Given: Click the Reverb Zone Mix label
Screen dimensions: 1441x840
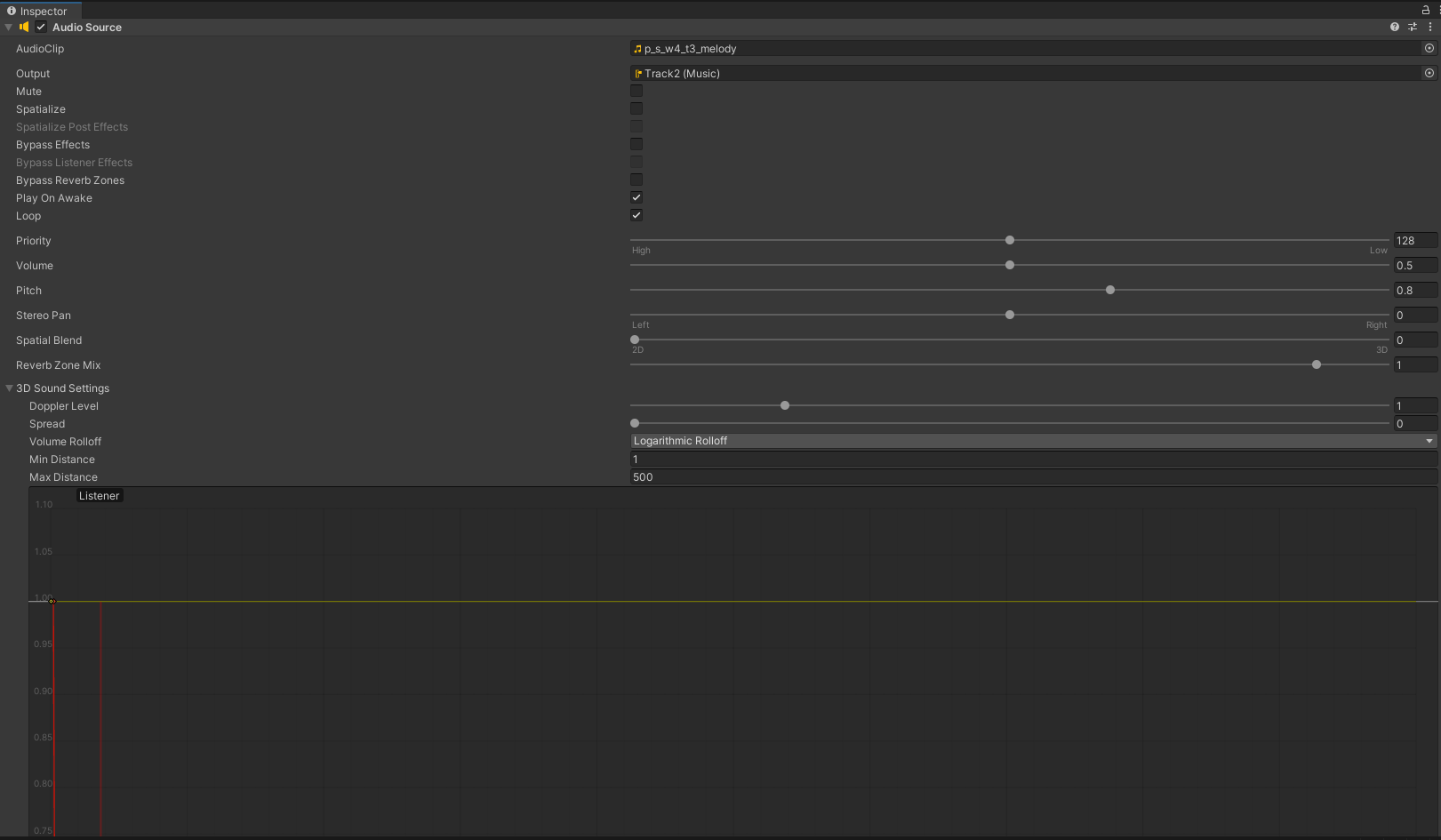Looking at the screenshot, I should pos(58,365).
